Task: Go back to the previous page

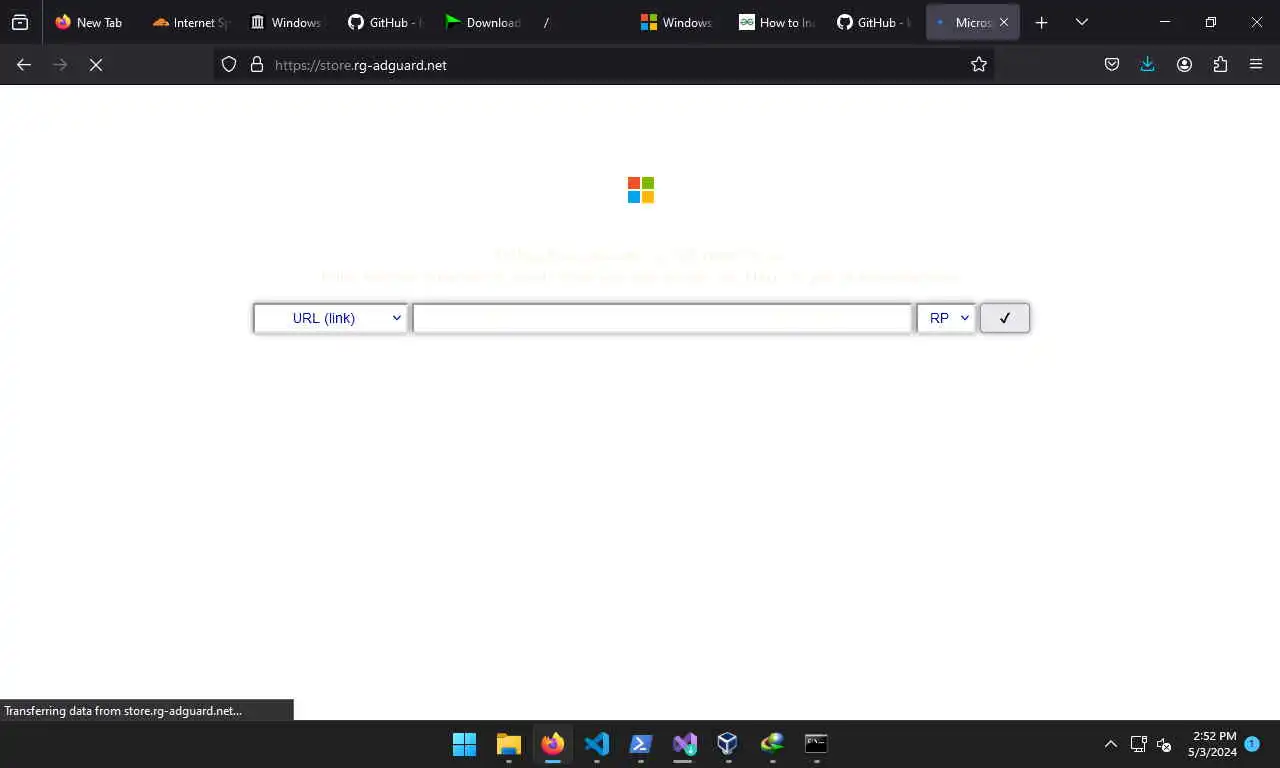Action: point(24,65)
